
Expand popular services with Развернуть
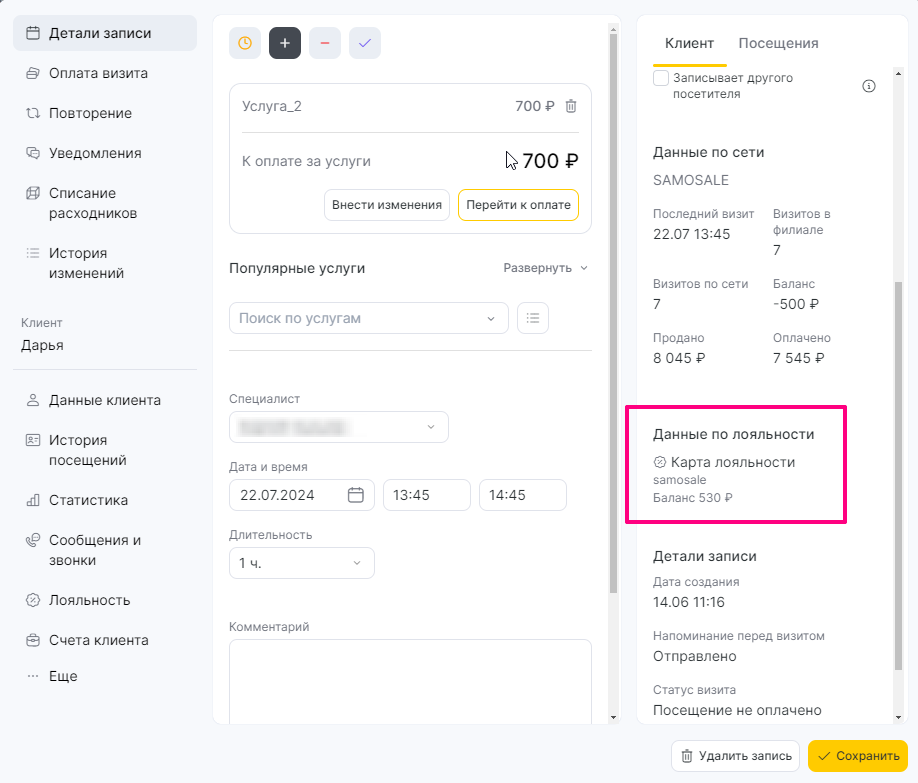545,268
